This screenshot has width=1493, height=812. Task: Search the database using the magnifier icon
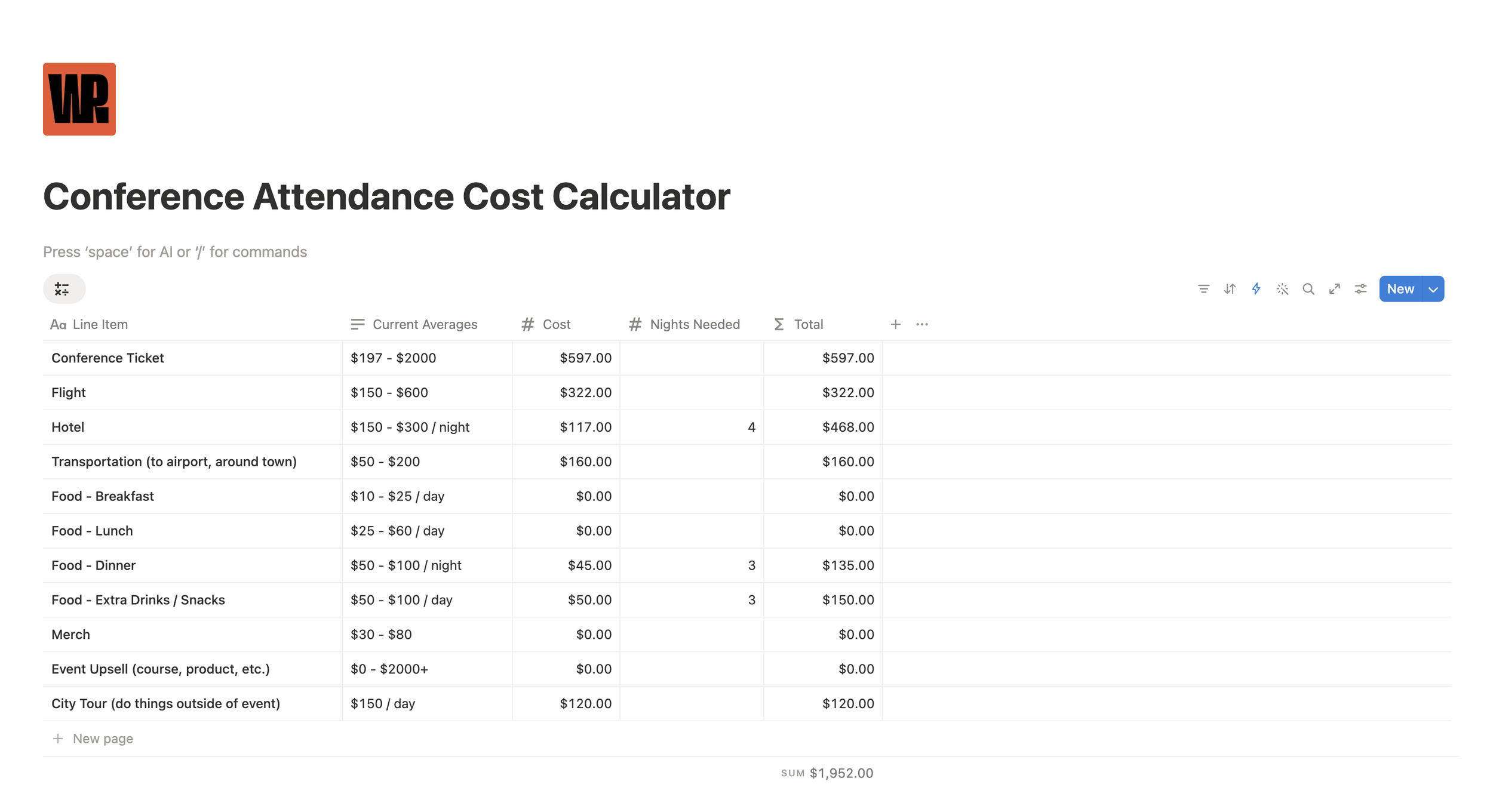pyautogui.click(x=1308, y=289)
